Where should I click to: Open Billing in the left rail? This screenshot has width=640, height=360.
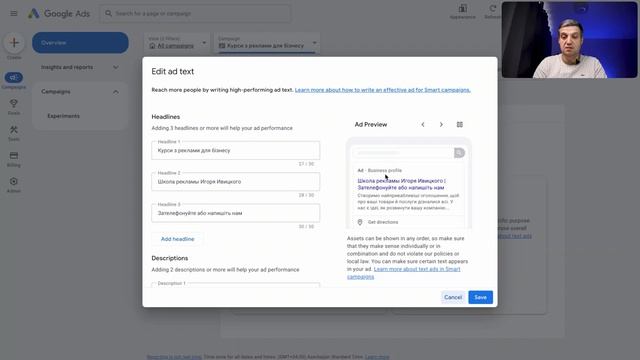tap(13, 159)
